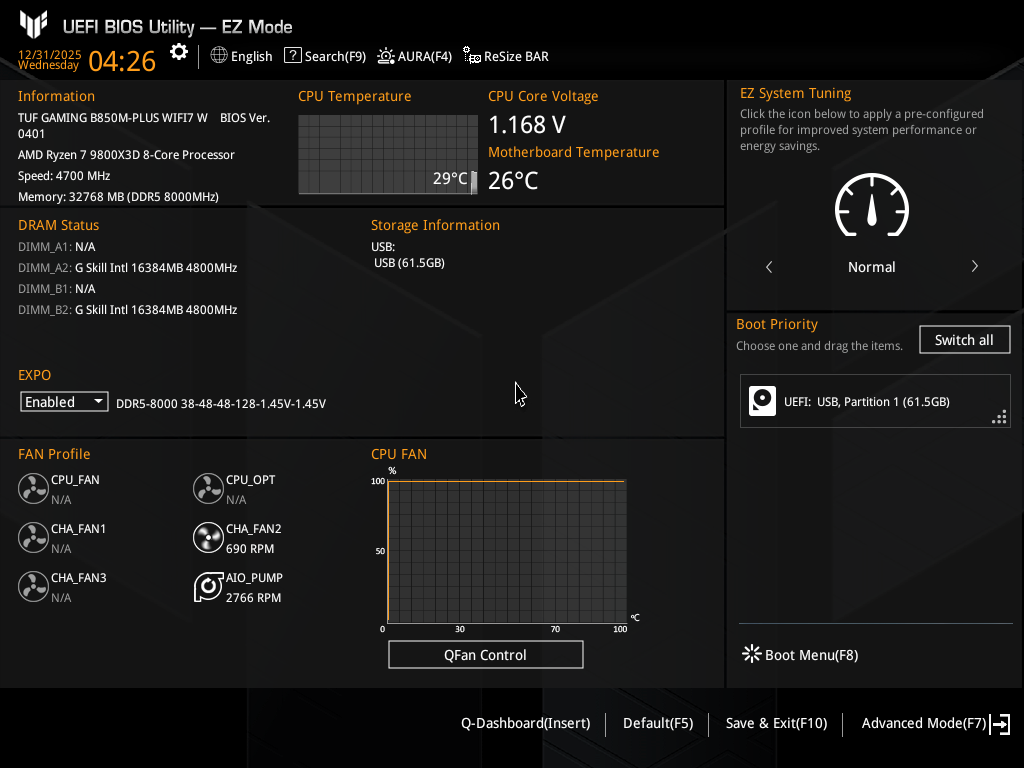Click the globe icon for English language
1024x768 pixels.
pyautogui.click(x=219, y=56)
